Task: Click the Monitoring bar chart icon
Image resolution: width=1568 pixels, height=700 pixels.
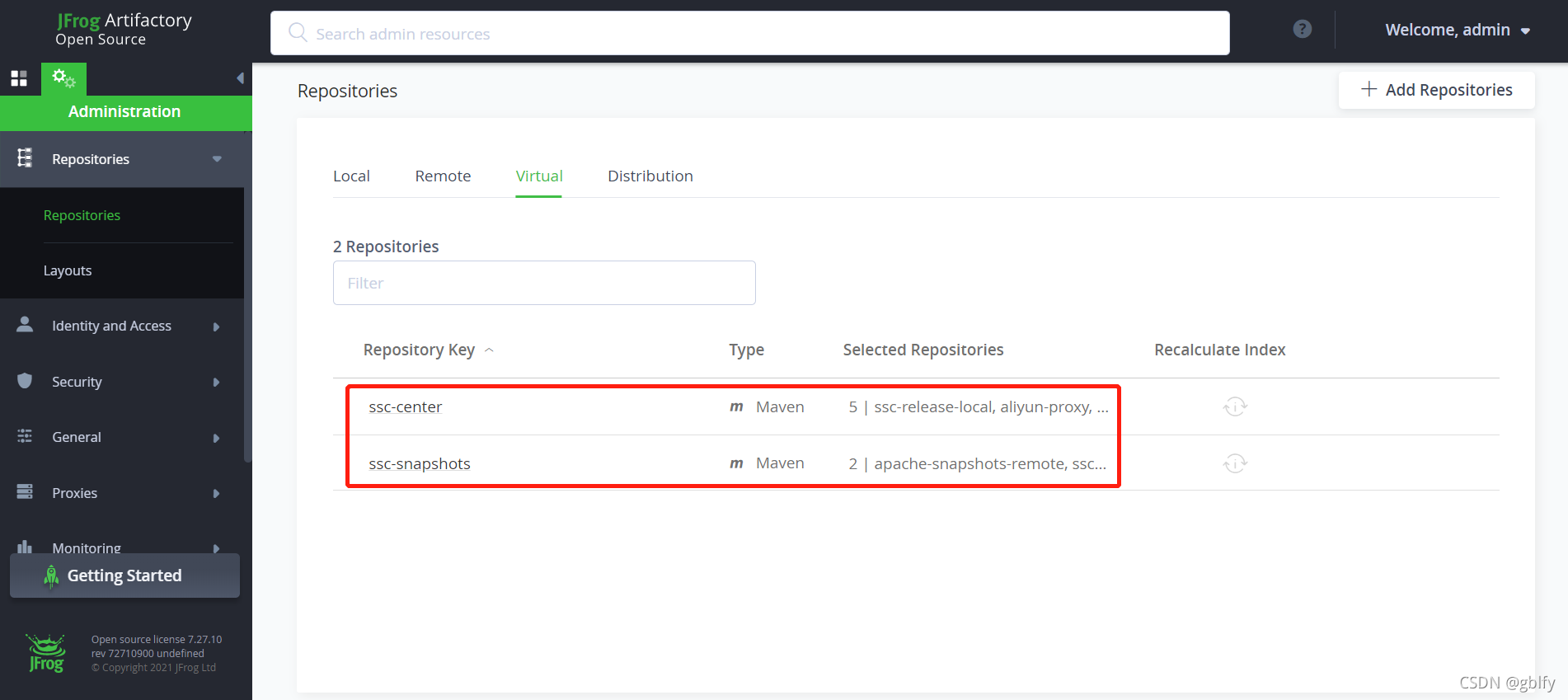Action: 25,547
